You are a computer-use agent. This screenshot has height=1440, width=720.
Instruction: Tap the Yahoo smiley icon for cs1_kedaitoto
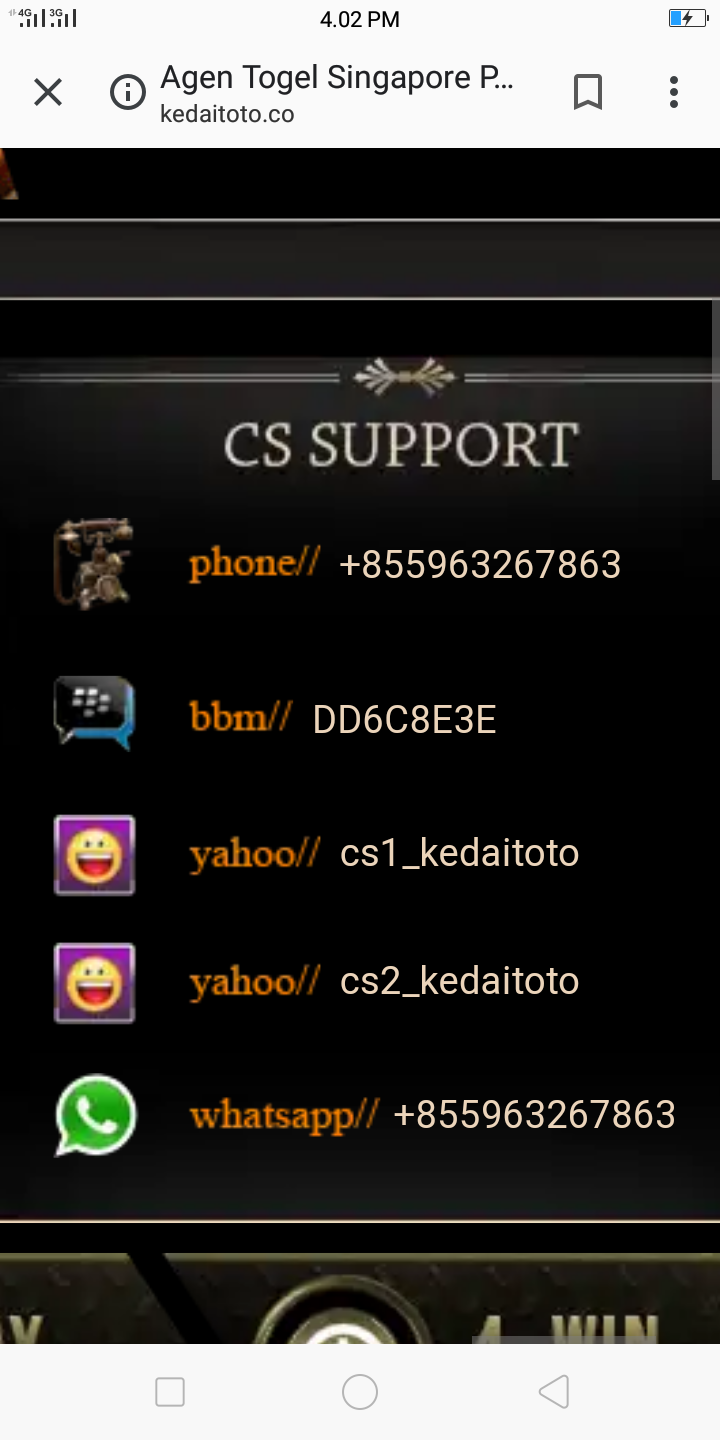click(94, 855)
